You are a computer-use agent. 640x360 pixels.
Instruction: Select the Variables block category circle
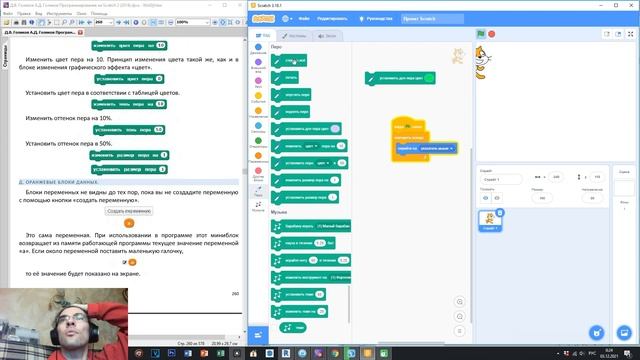pyautogui.click(x=258, y=156)
